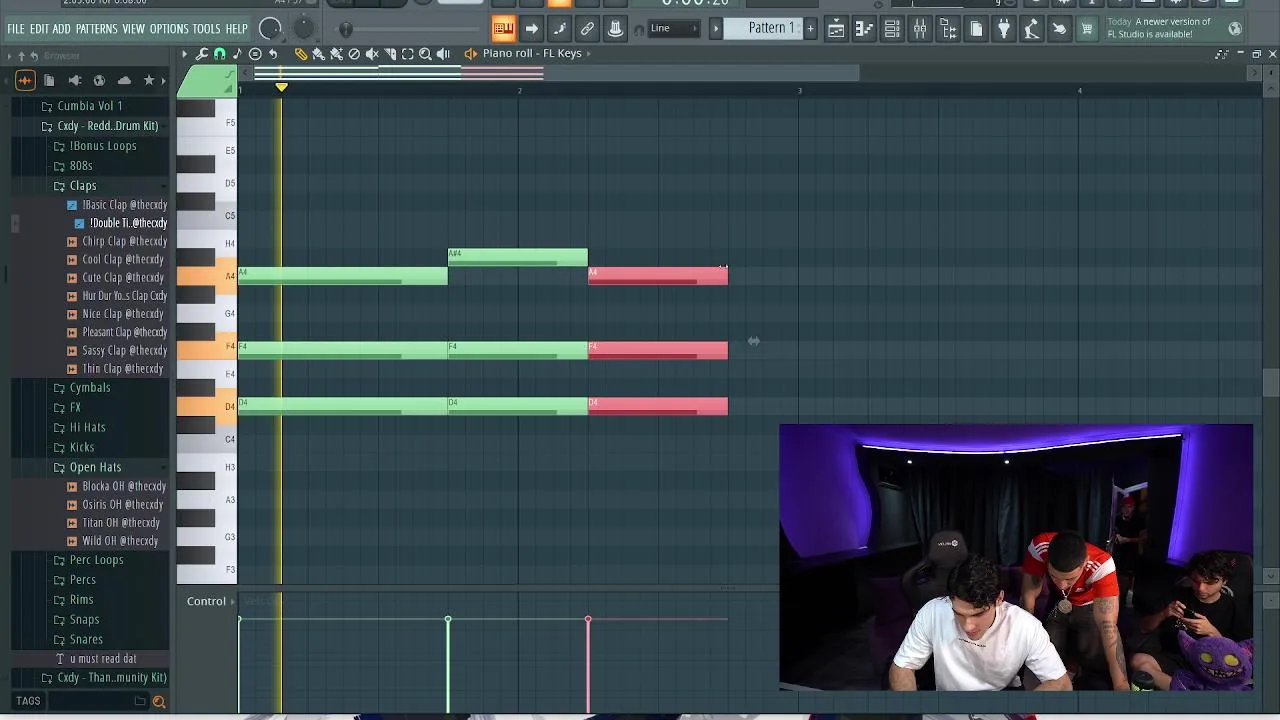This screenshot has height=720, width=1280.
Task: Open piano roll target channel arrow after FL Keys
Action: coord(589,54)
